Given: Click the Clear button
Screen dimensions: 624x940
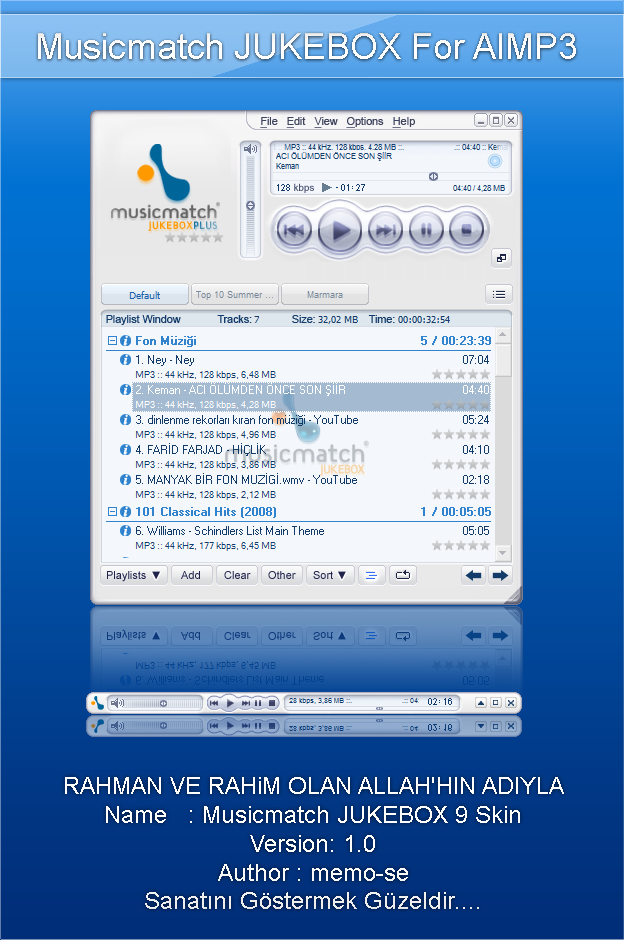Looking at the screenshot, I should (237, 576).
